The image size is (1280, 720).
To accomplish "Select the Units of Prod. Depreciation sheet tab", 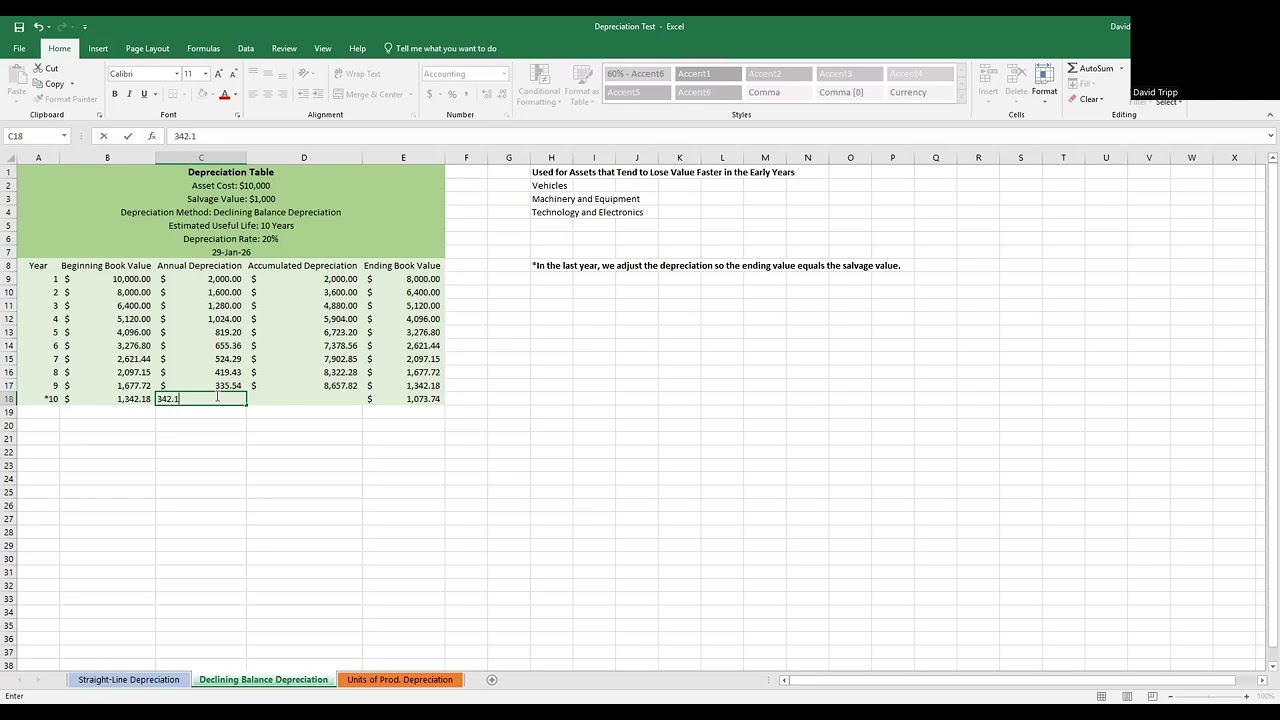I will [x=400, y=680].
